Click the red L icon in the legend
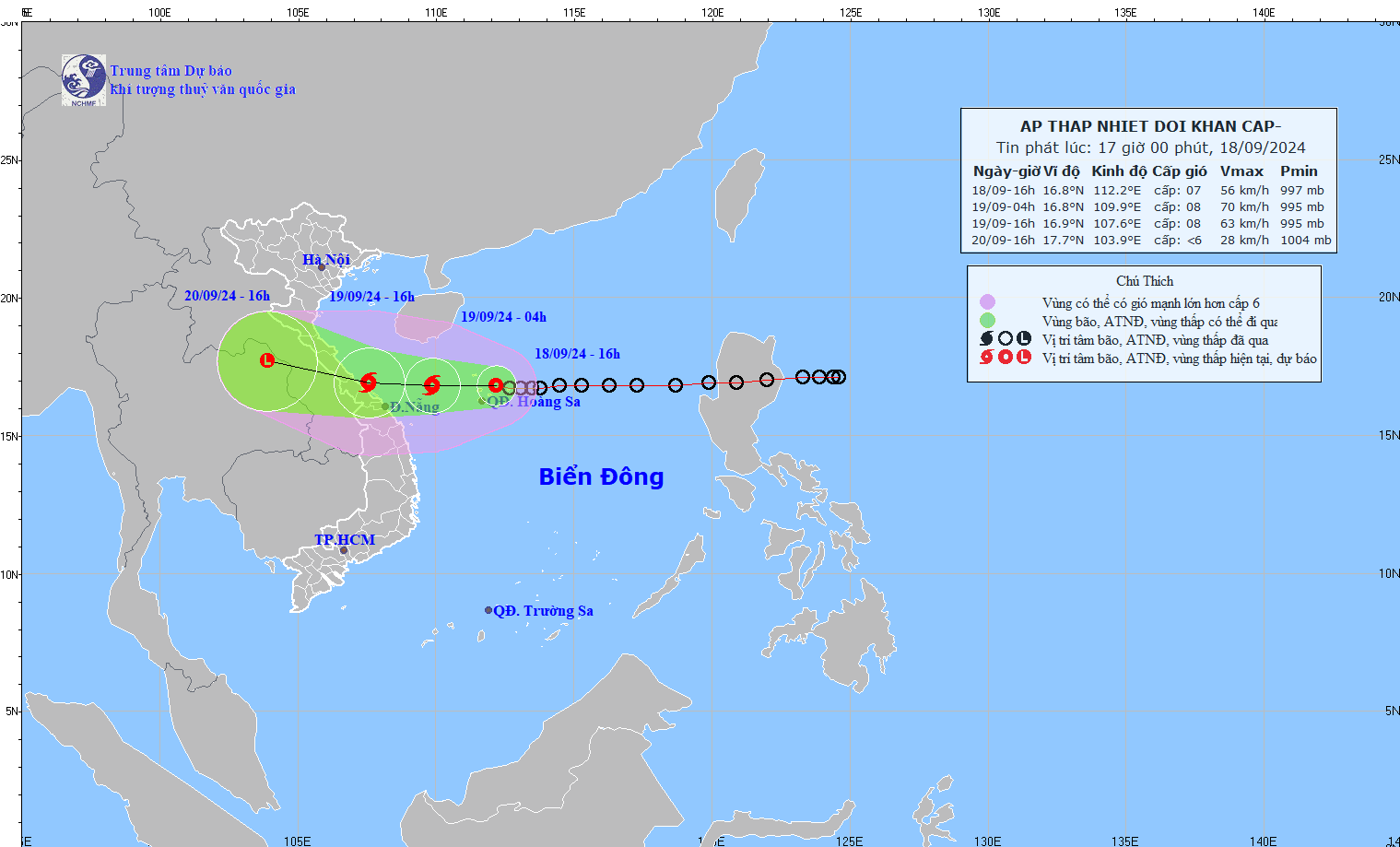The height and width of the screenshot is (847, 1400). tap(1024, 358)
